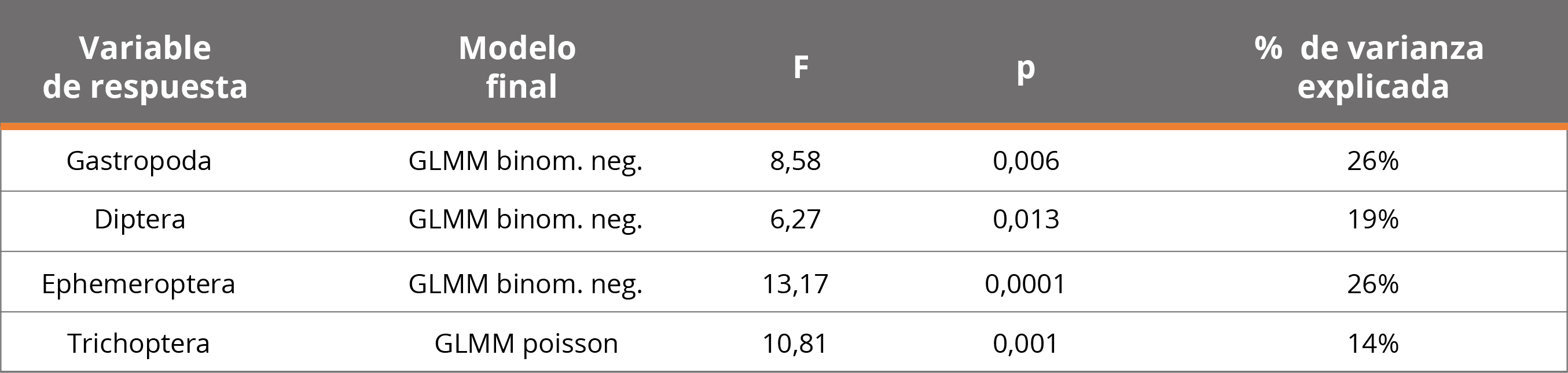Click the "Variable de respuesta" column header
This screenshot has width=1568, height=373.
(x=145, y=67)
